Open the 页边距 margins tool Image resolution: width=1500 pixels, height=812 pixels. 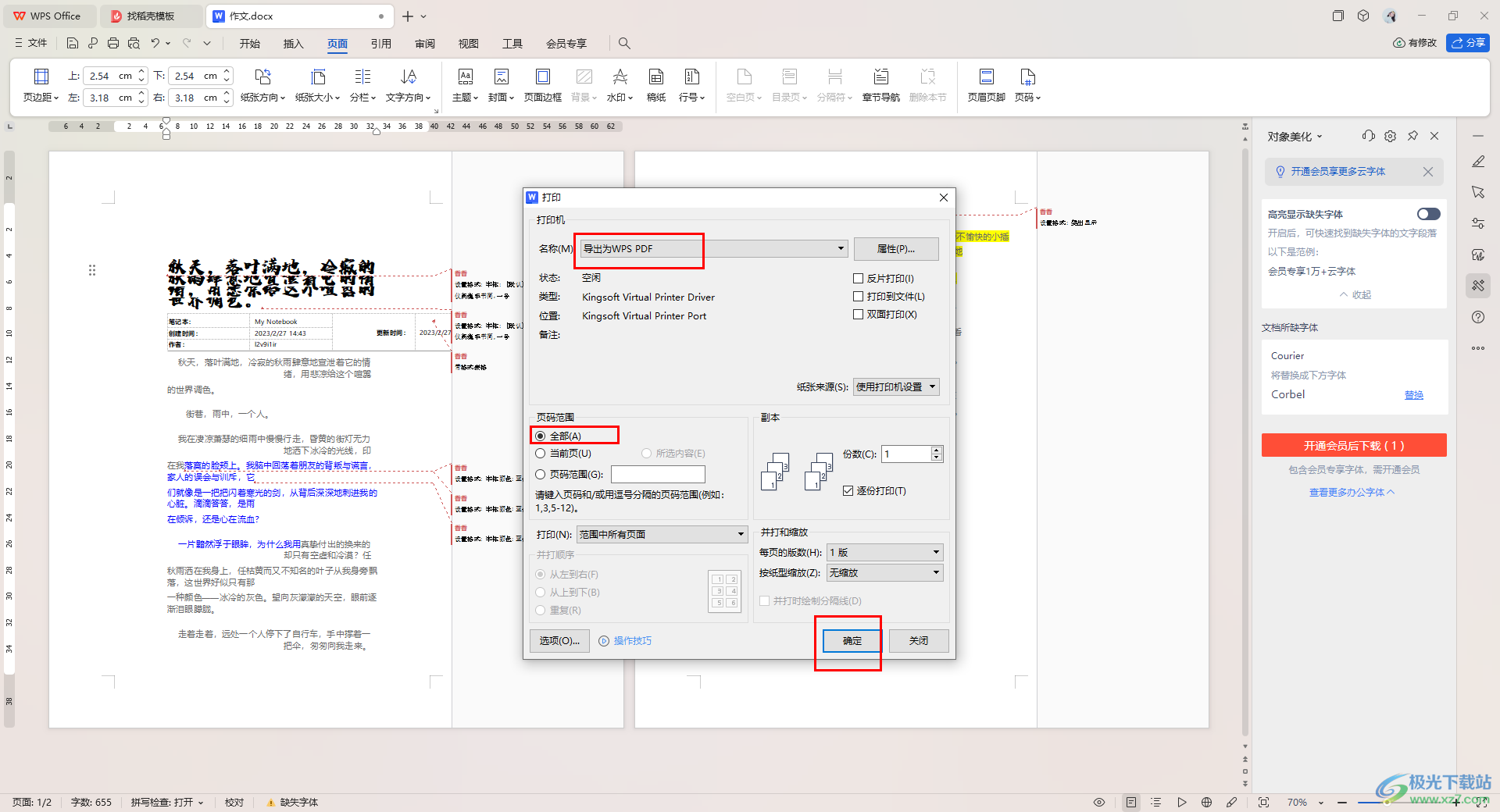[x=41, y=84]
